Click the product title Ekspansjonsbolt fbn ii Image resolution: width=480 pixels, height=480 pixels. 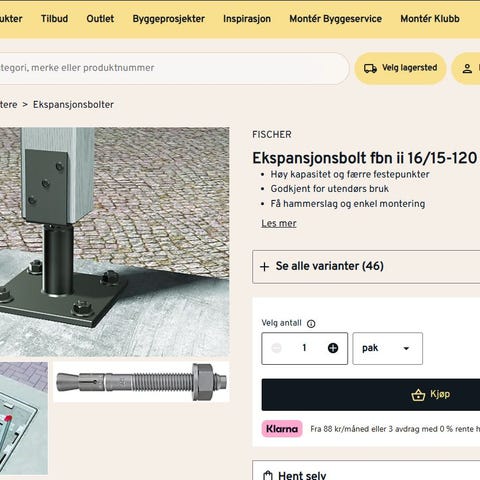(x=365, y=158)
